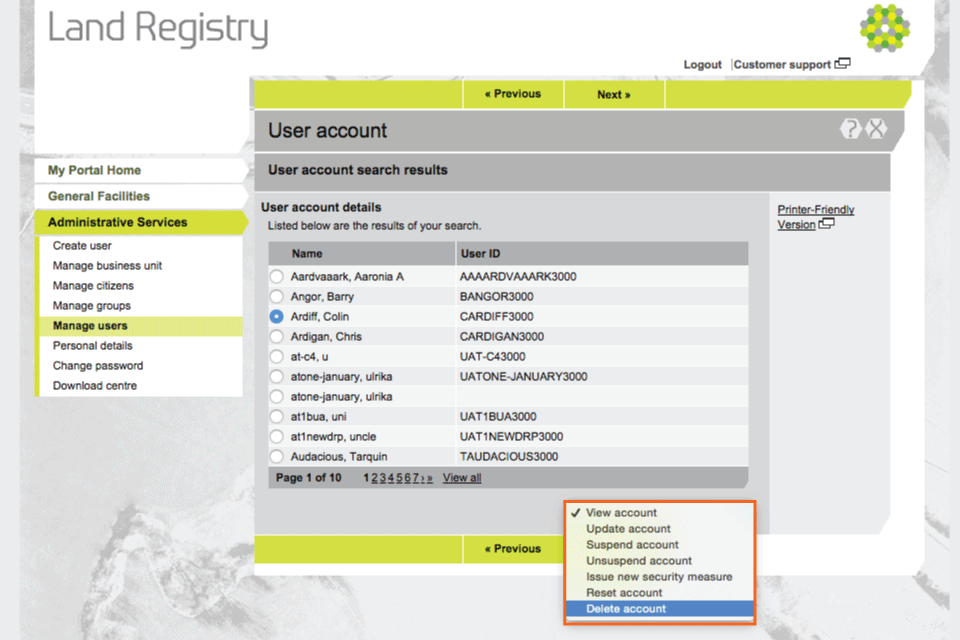
Task: Go to page 5 of results
Action: point(398,478)
